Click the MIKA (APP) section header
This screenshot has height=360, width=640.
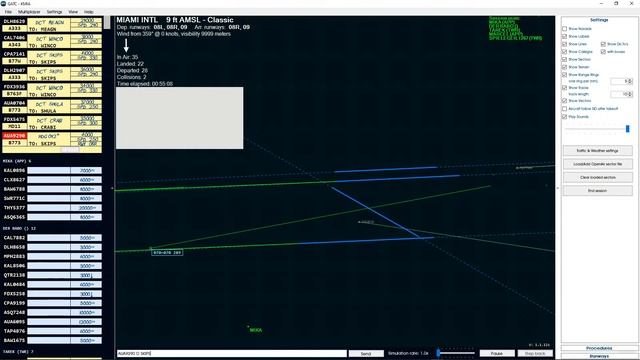17,161
